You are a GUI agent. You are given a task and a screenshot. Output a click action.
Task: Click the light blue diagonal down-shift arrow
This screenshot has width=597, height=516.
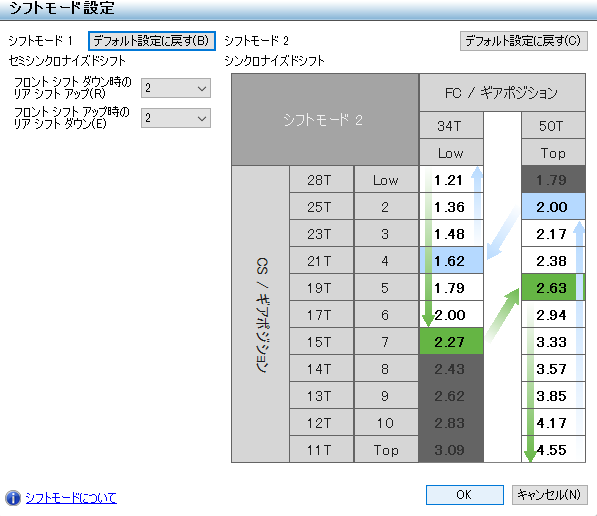pyautogui.click(x=503, y=233)
